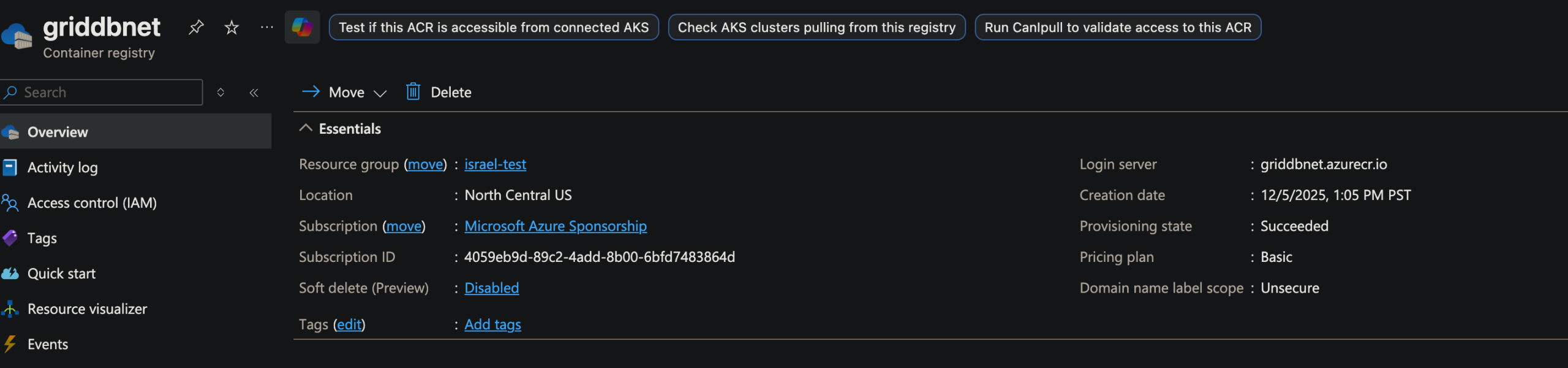Go to Quick start page
Viewport: 1568px width, 368px height.
coord(61,274)
